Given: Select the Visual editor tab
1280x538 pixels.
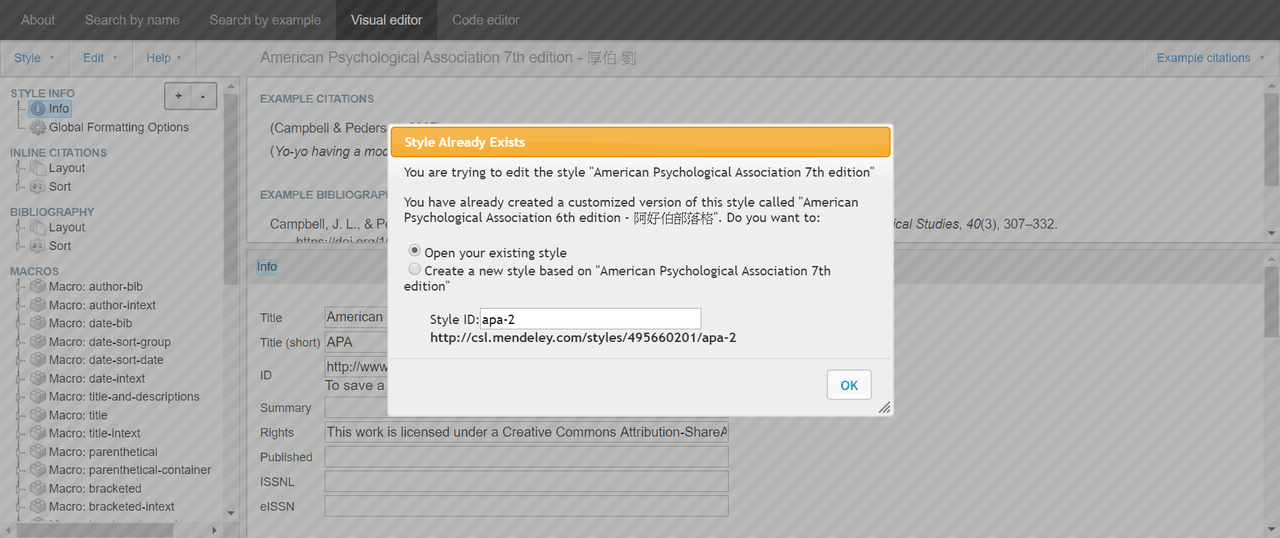Looking at the screenshot, I should pyautogui.click(x=386, y=20).
